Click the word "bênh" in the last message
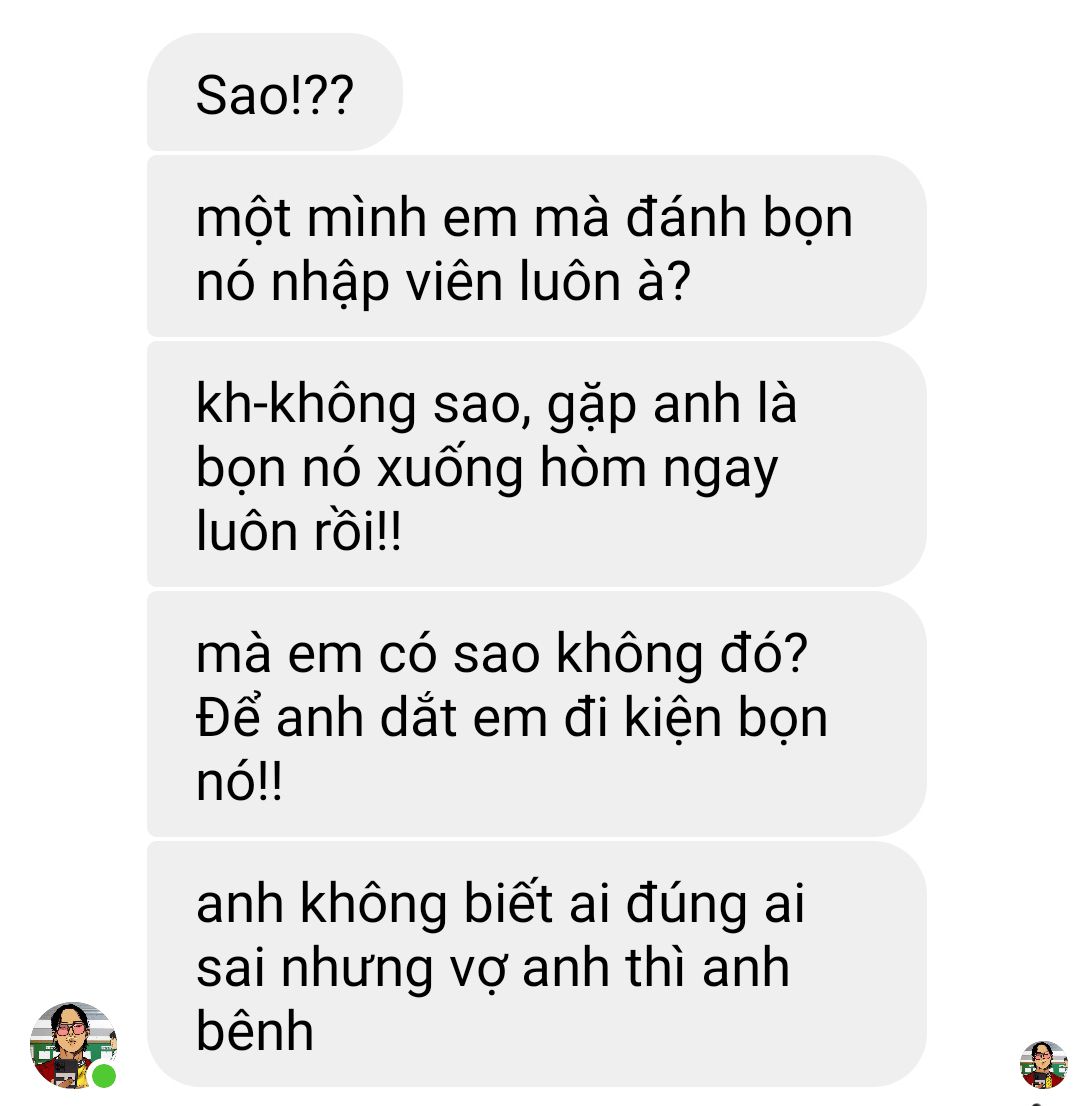The height and width of the screenshot is (1106, 1080). coord(255,1031)
